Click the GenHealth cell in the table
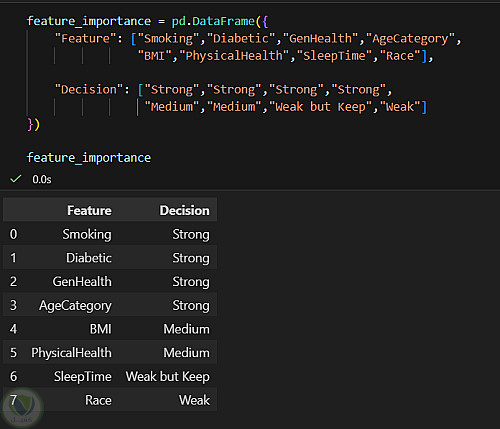Image resolution: width=500 pixels, height=429 pixels. point(82,282)
